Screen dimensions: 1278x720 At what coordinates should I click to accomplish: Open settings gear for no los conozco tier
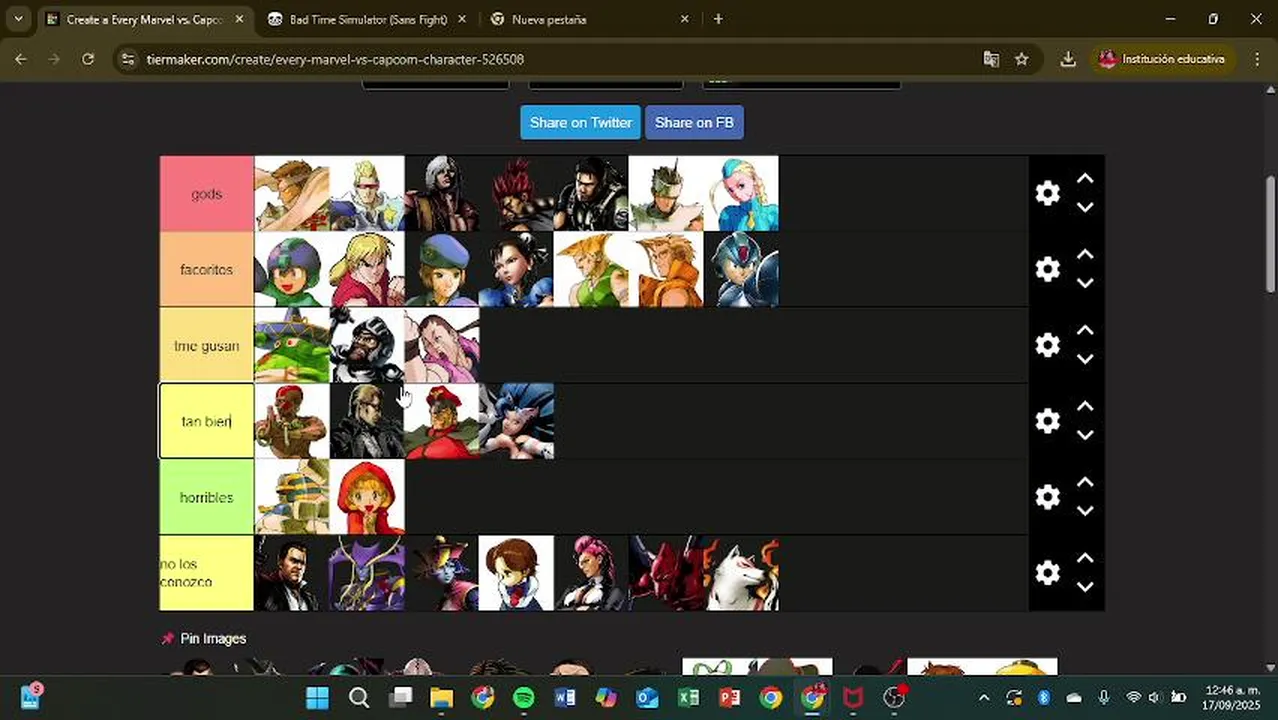(1047, 573)
